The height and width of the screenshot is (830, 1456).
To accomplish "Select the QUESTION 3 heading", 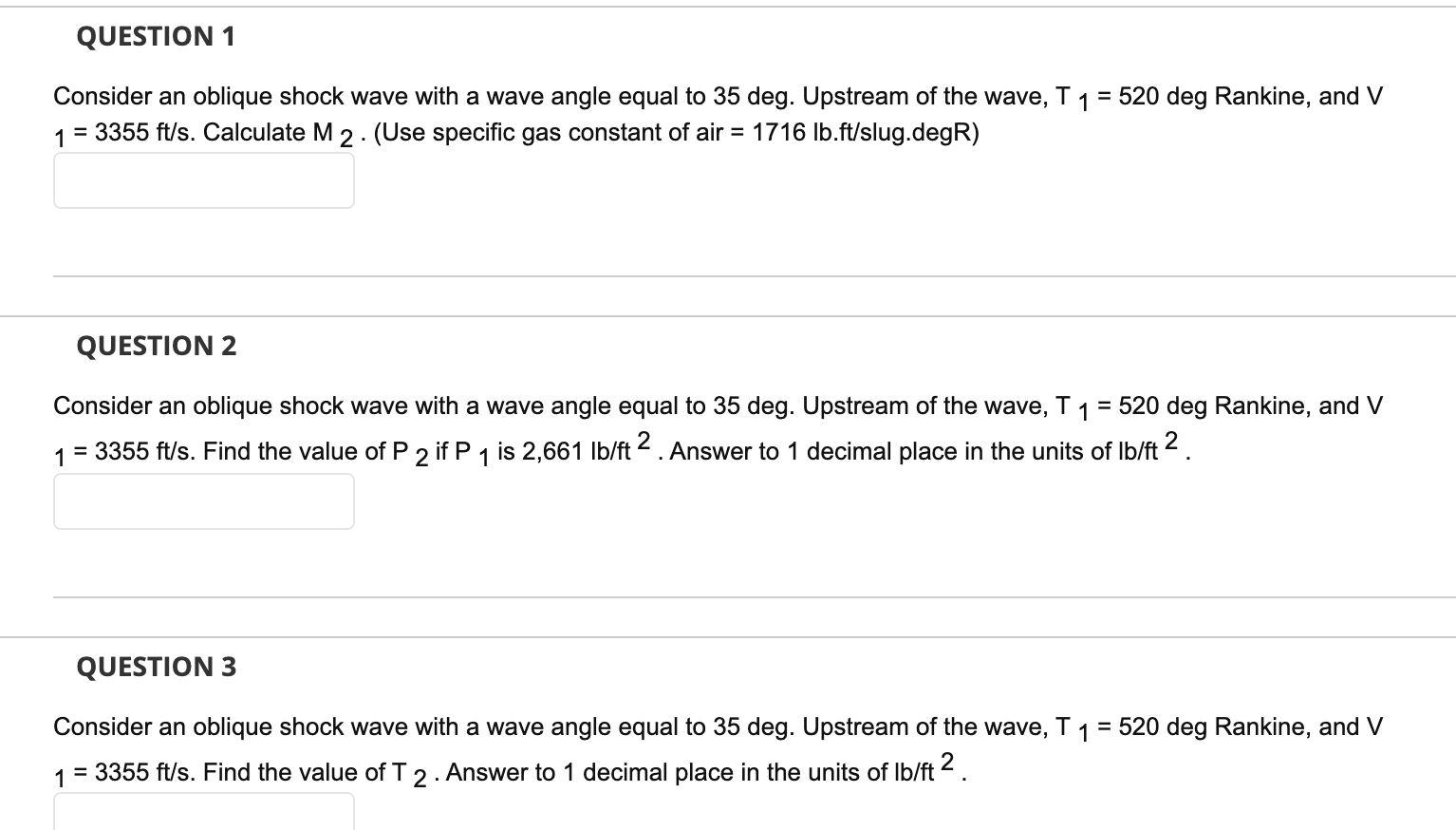I will 157,667.
